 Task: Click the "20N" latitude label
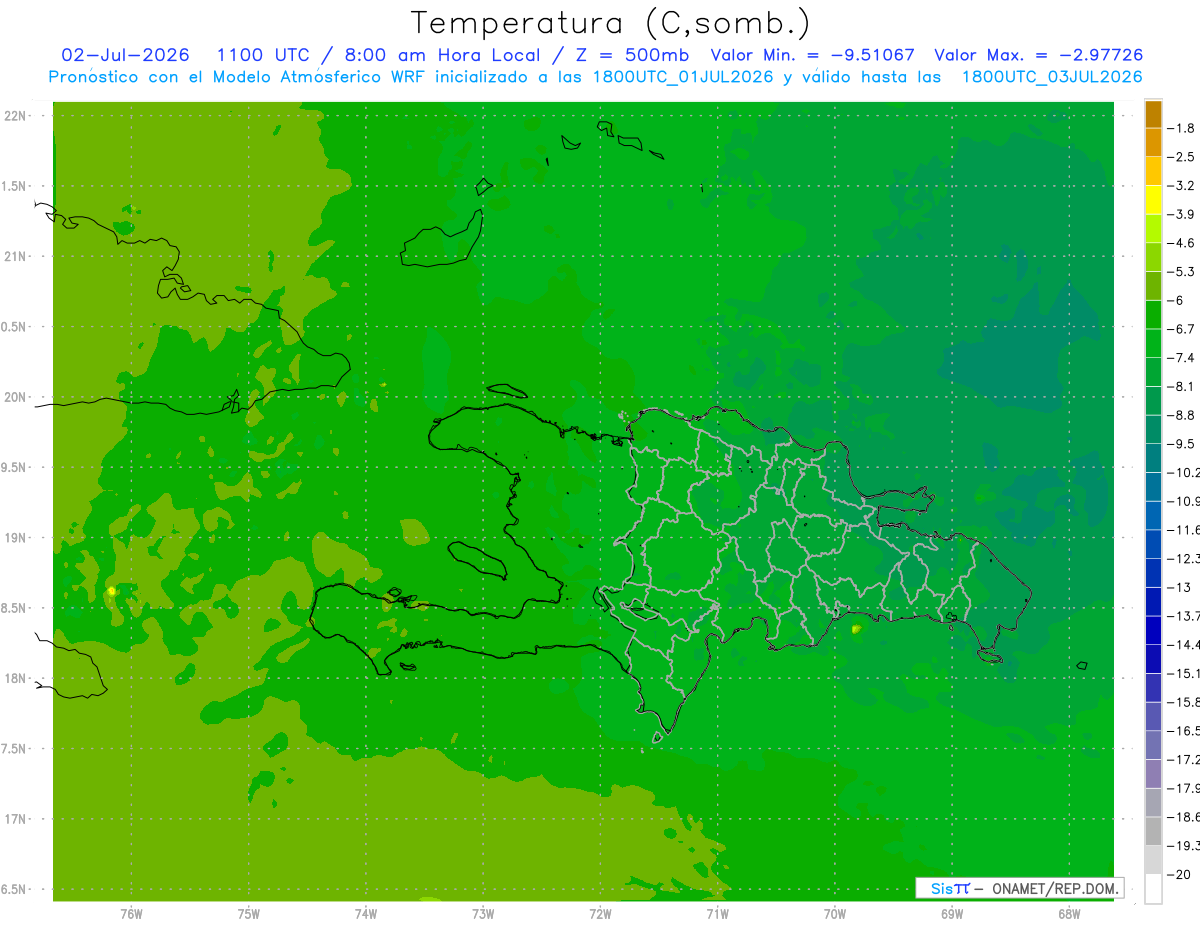pyautogui.click(x=15, y=397)
